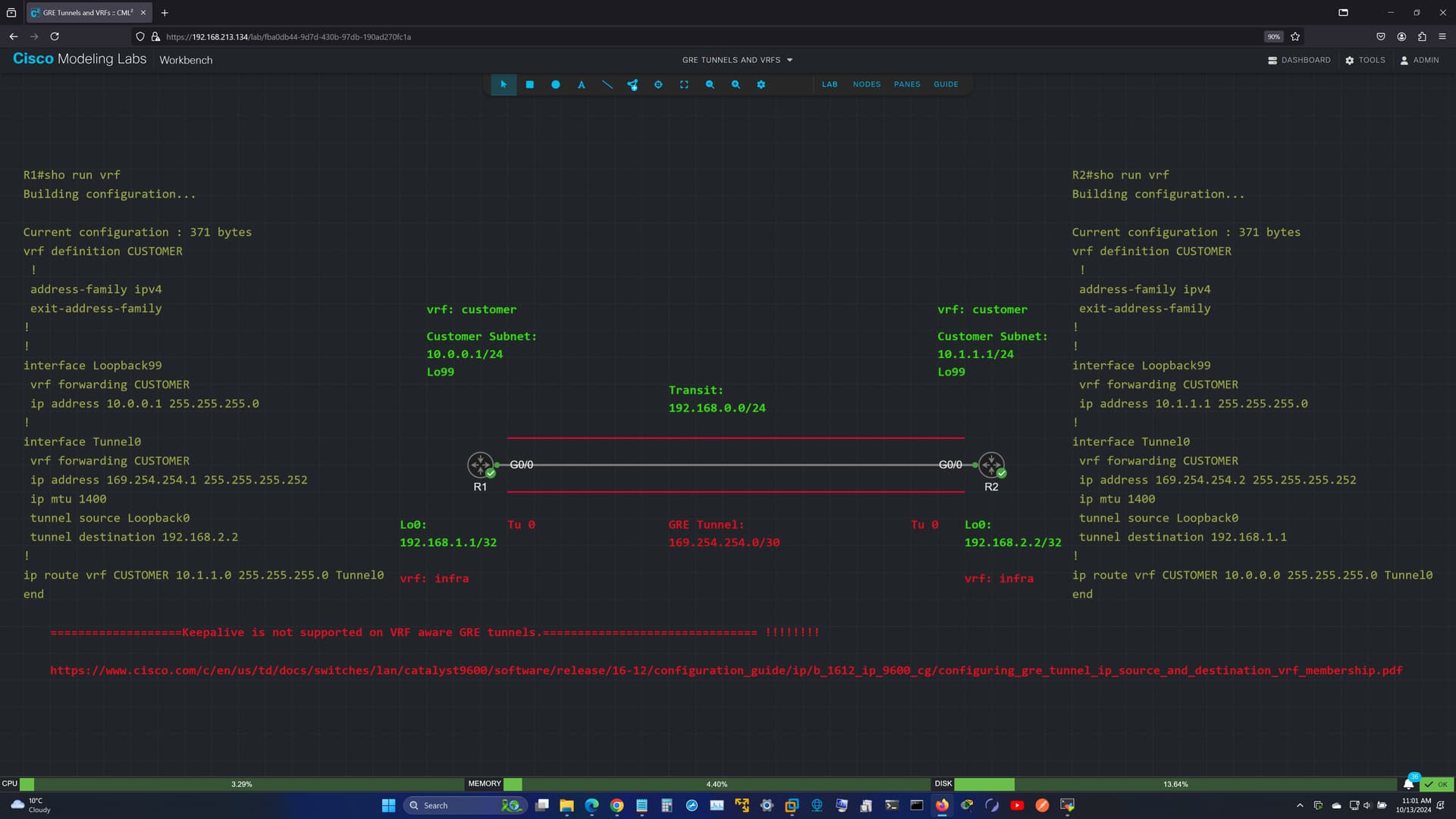Open the PANES menu

pyautogui.click(x=907, y=84)
